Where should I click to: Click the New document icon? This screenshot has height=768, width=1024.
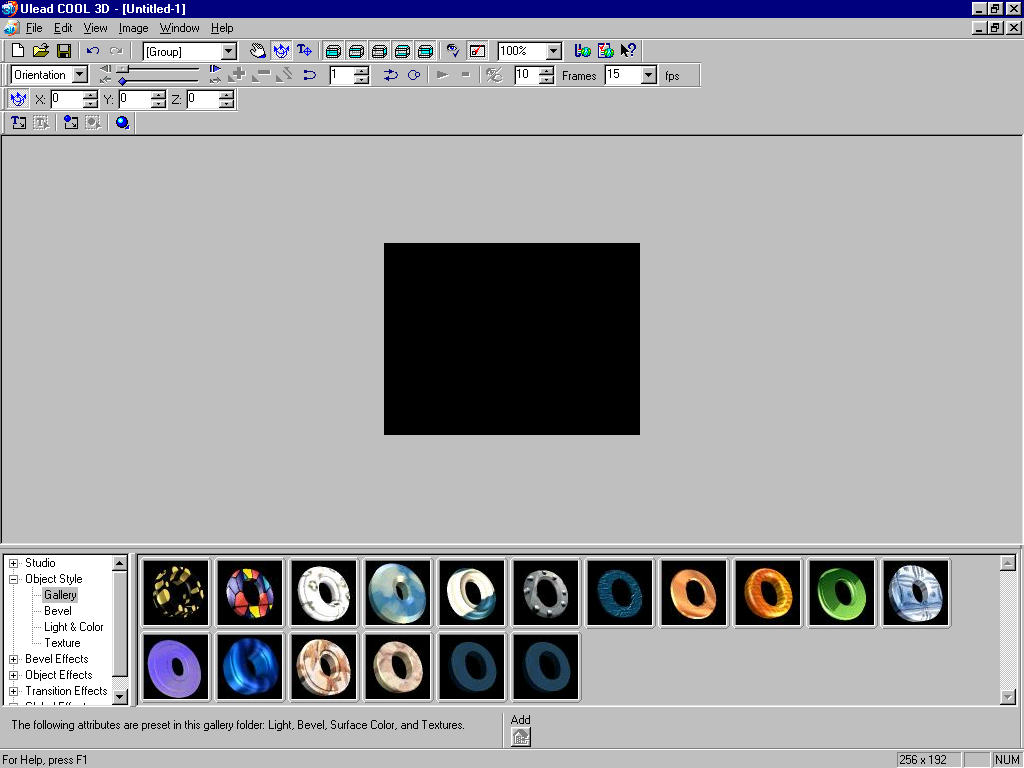(18, 51)
